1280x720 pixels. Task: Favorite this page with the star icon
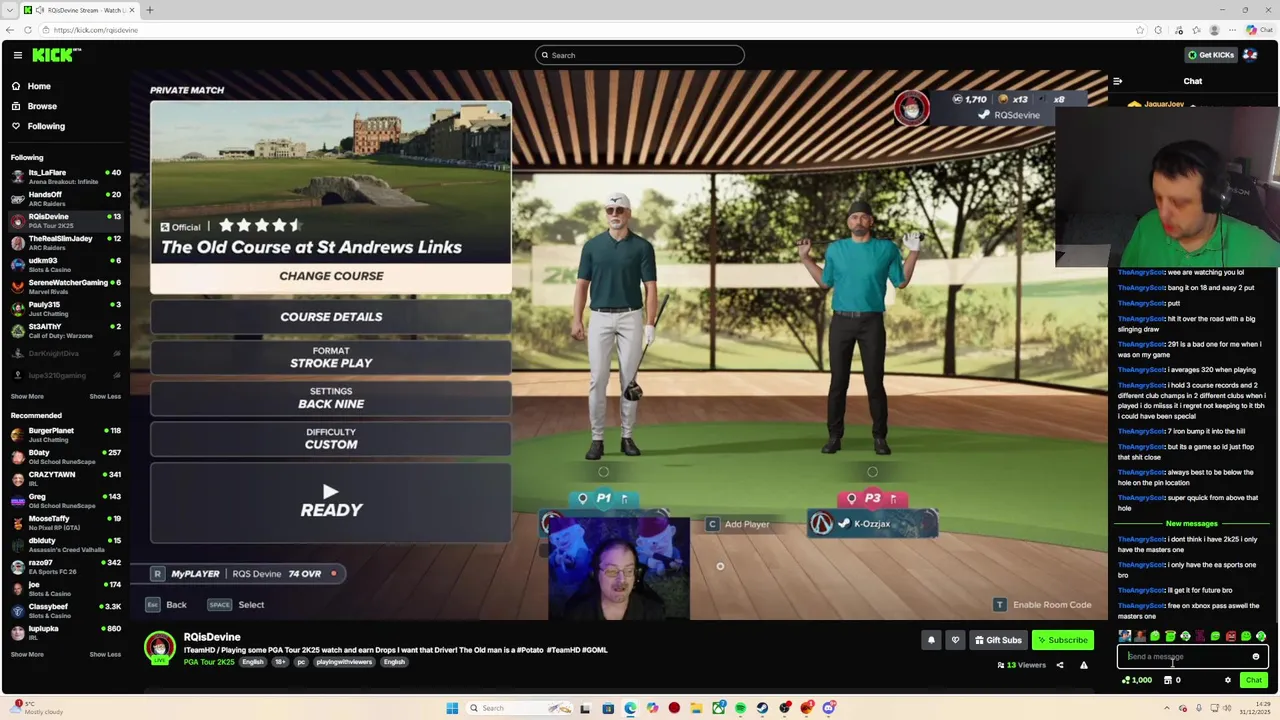tap(1140, 30)
